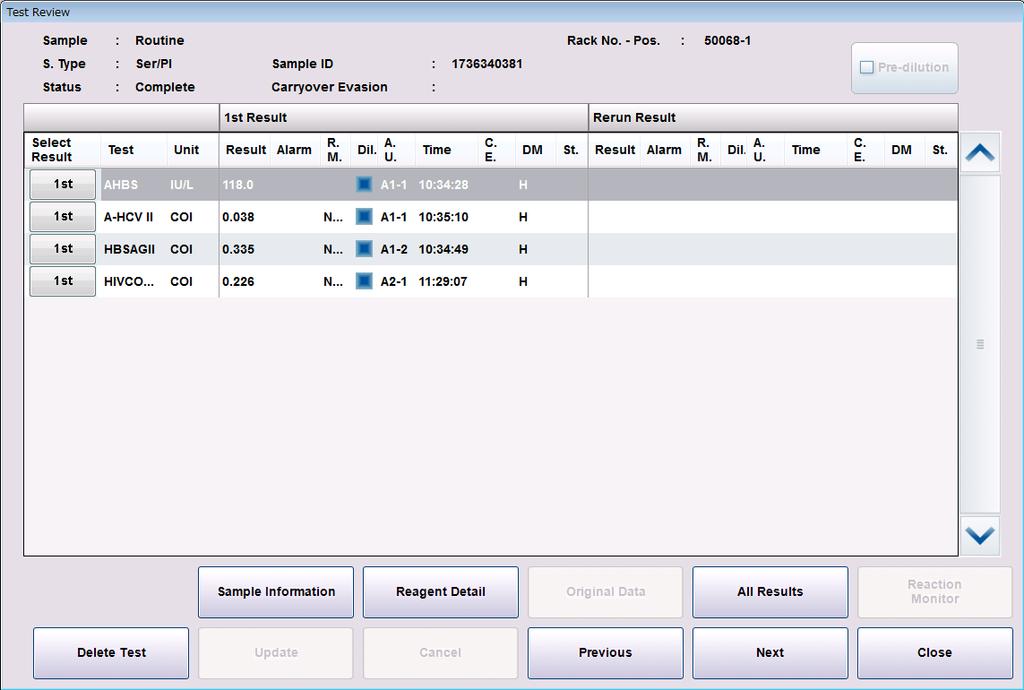
Task: Click the Rack No. value 50068-1
Action: click(728, 40)
